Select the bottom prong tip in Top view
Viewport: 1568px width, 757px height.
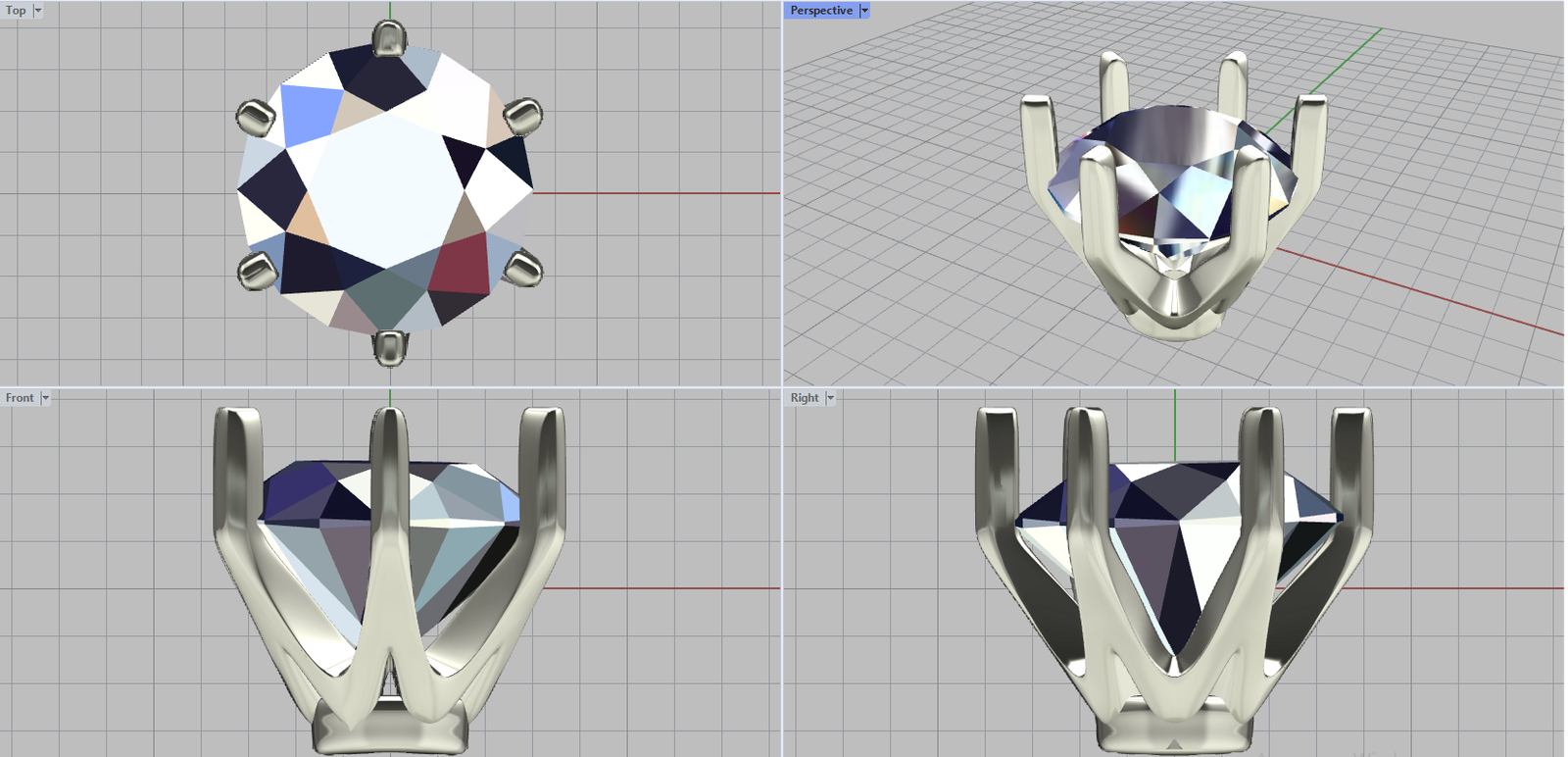coord(390,346)
